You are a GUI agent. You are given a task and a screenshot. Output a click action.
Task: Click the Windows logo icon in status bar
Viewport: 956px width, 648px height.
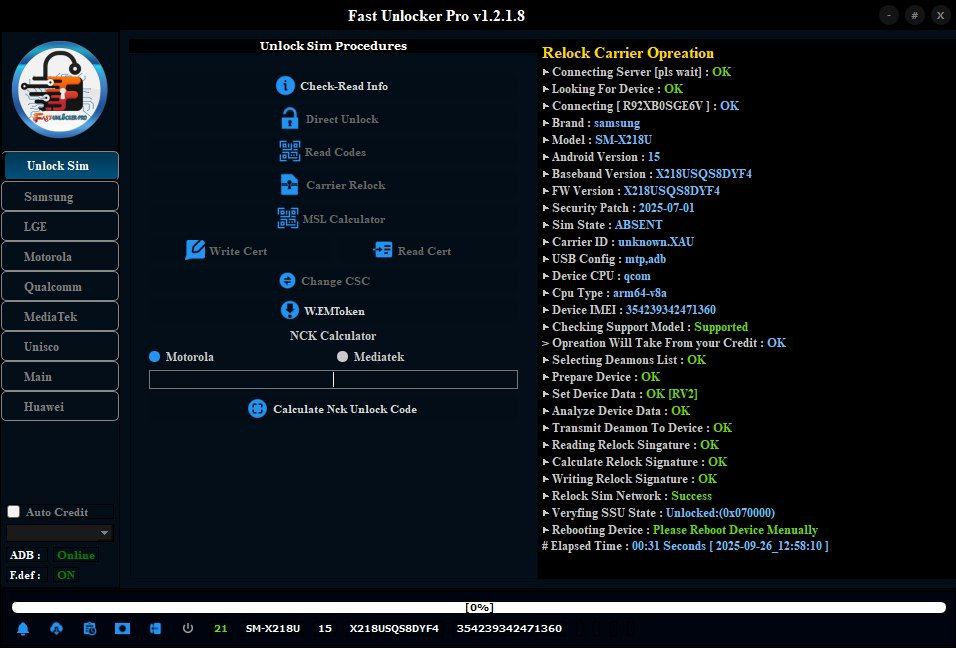(x=155, y=628)
